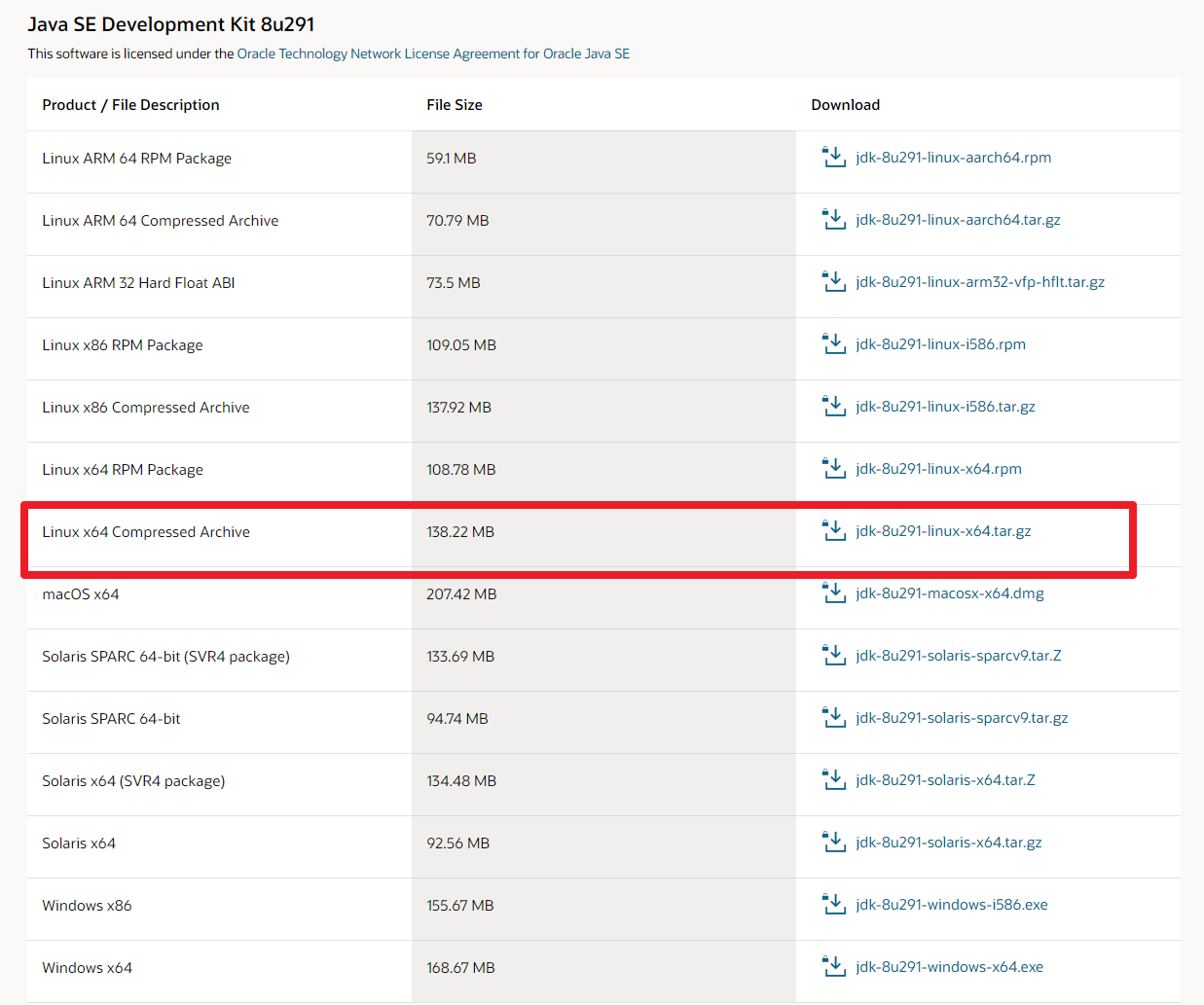
Task: Click download icon for jdk-8u291-solaris-sparcv9.tar.gz
Action: (834, 717)
